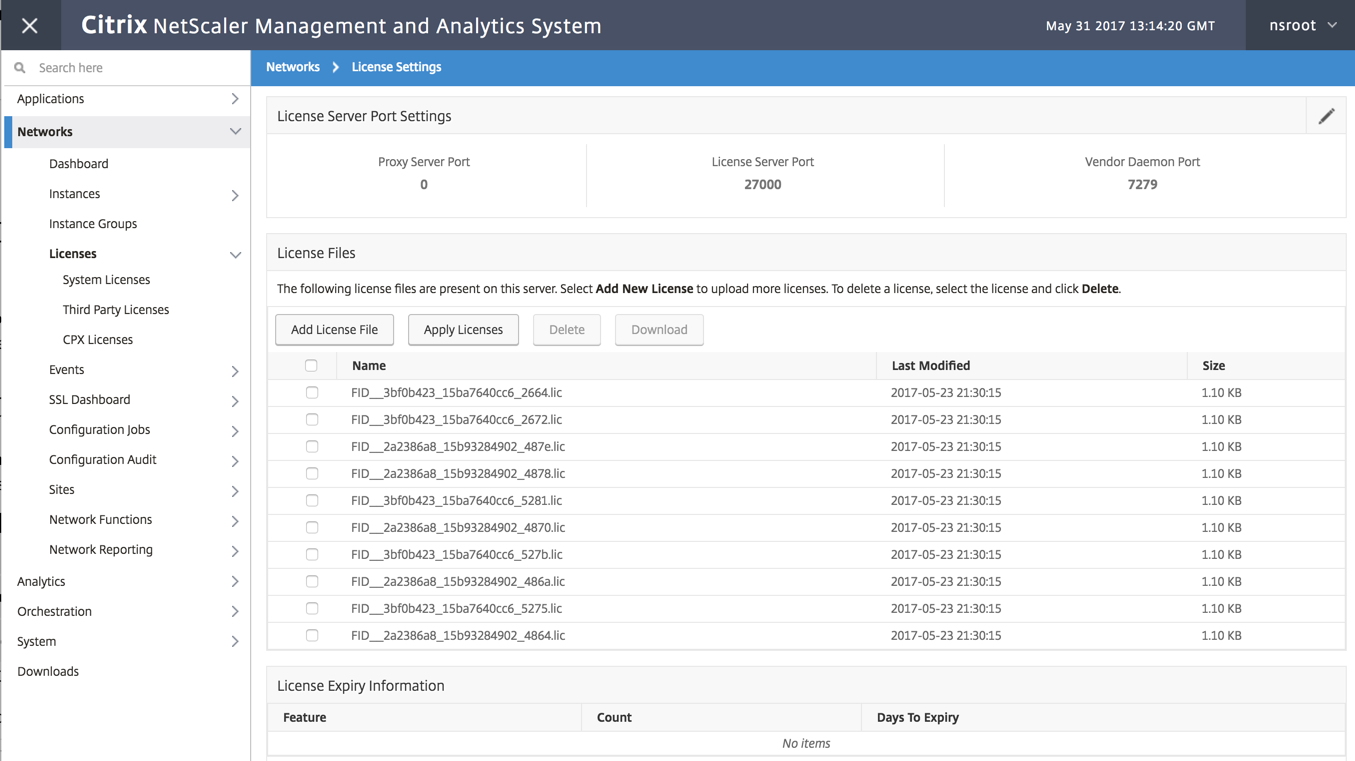Expand the Analytics section chevron
The height and width of the screenshot is (761, 1355).
point(235,581)
